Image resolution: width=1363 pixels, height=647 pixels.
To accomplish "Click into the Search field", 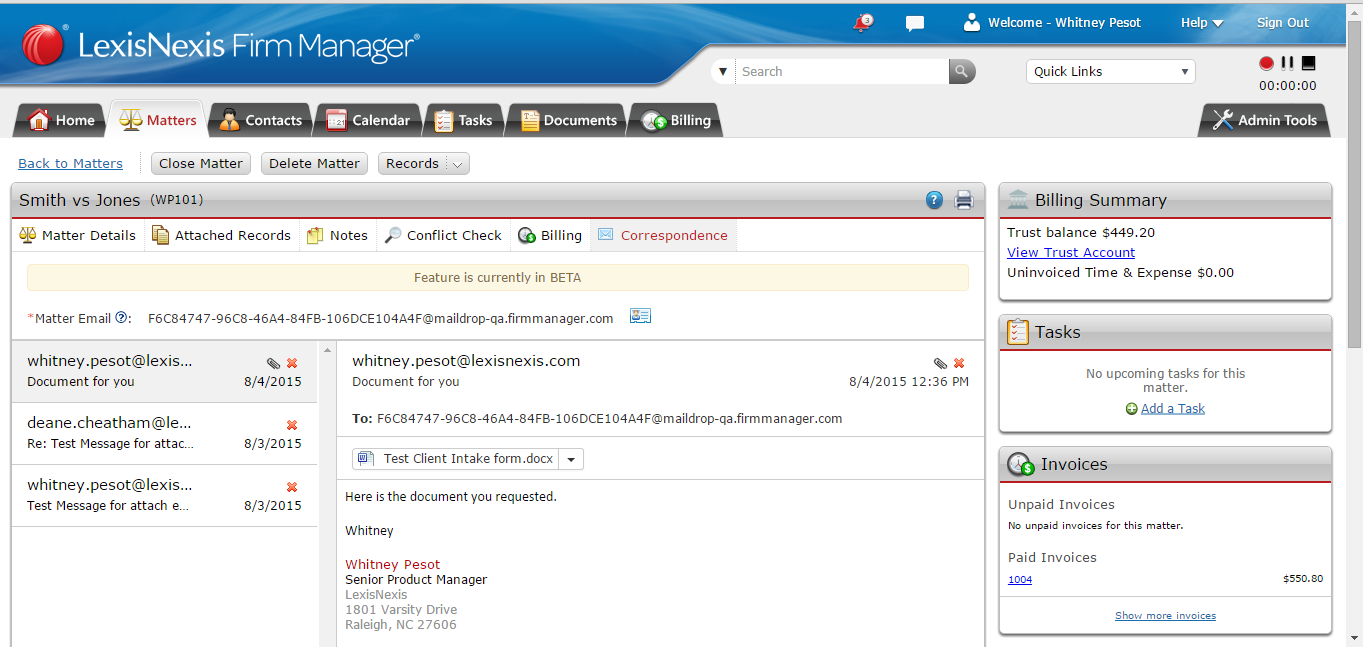I will coord(842,71).
